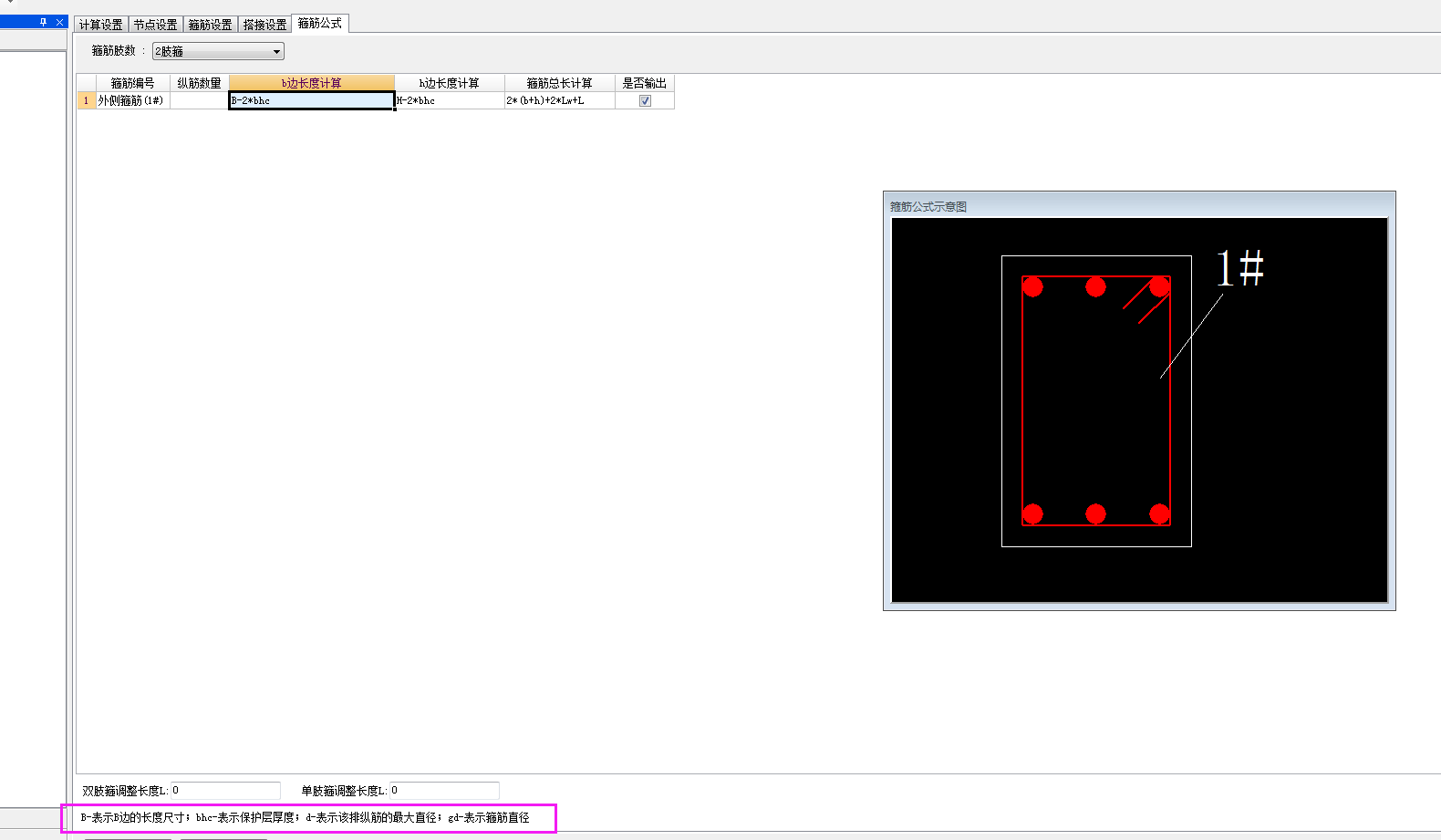Click the 箍筋总长计算 column header
1441x840 pixels.
tap(559, 83)
